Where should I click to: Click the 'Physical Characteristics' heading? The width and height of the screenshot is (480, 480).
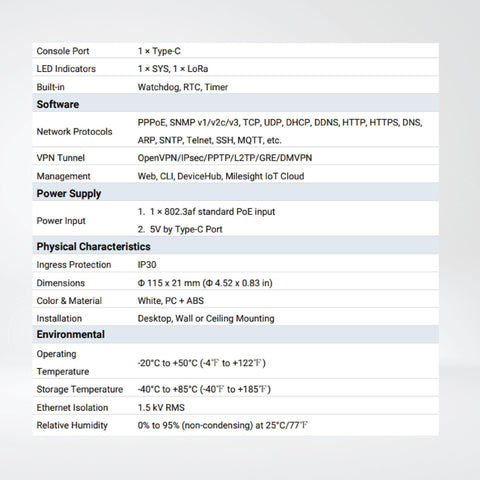(93, 247)
